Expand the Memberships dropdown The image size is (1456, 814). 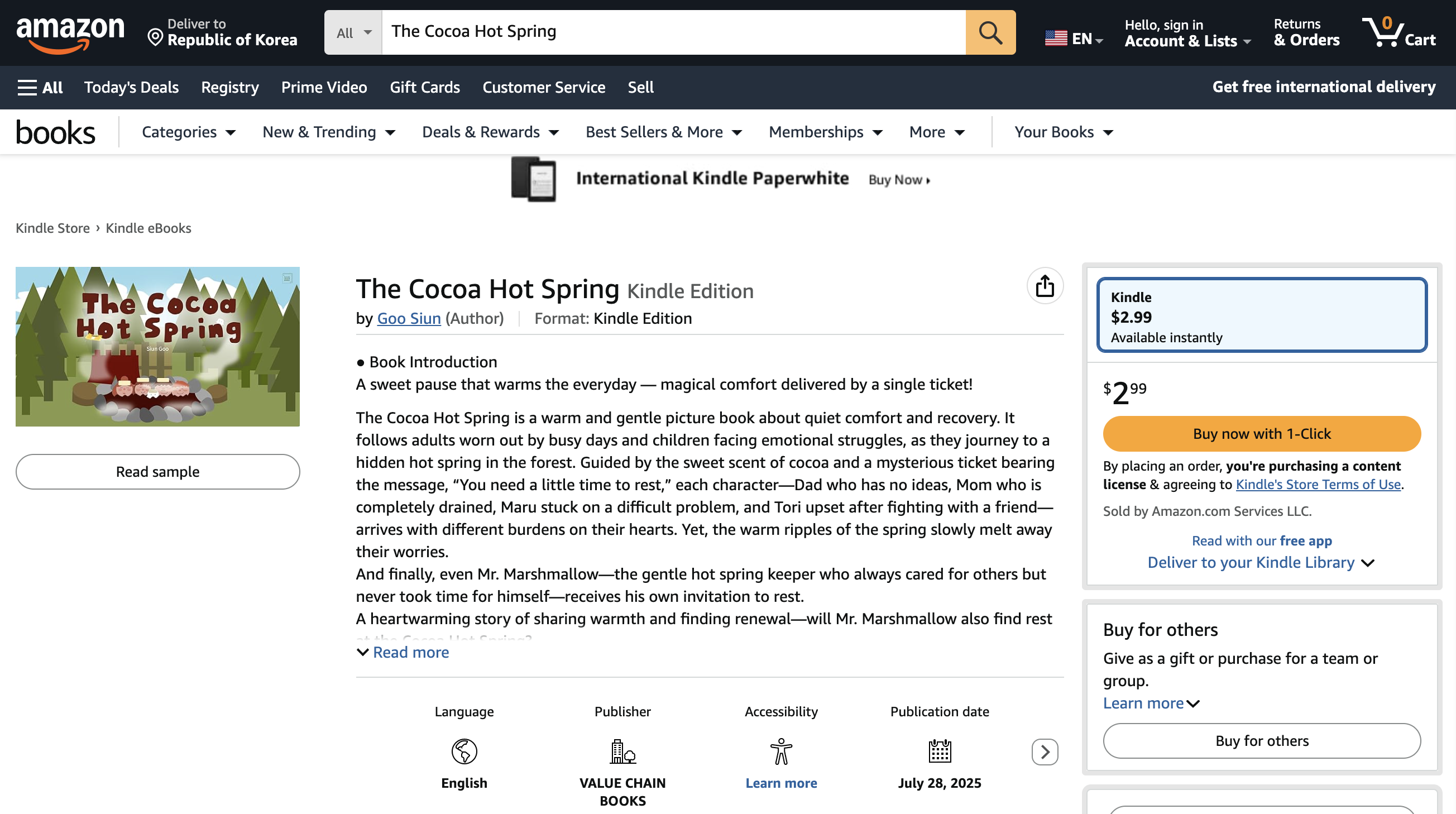826,132
